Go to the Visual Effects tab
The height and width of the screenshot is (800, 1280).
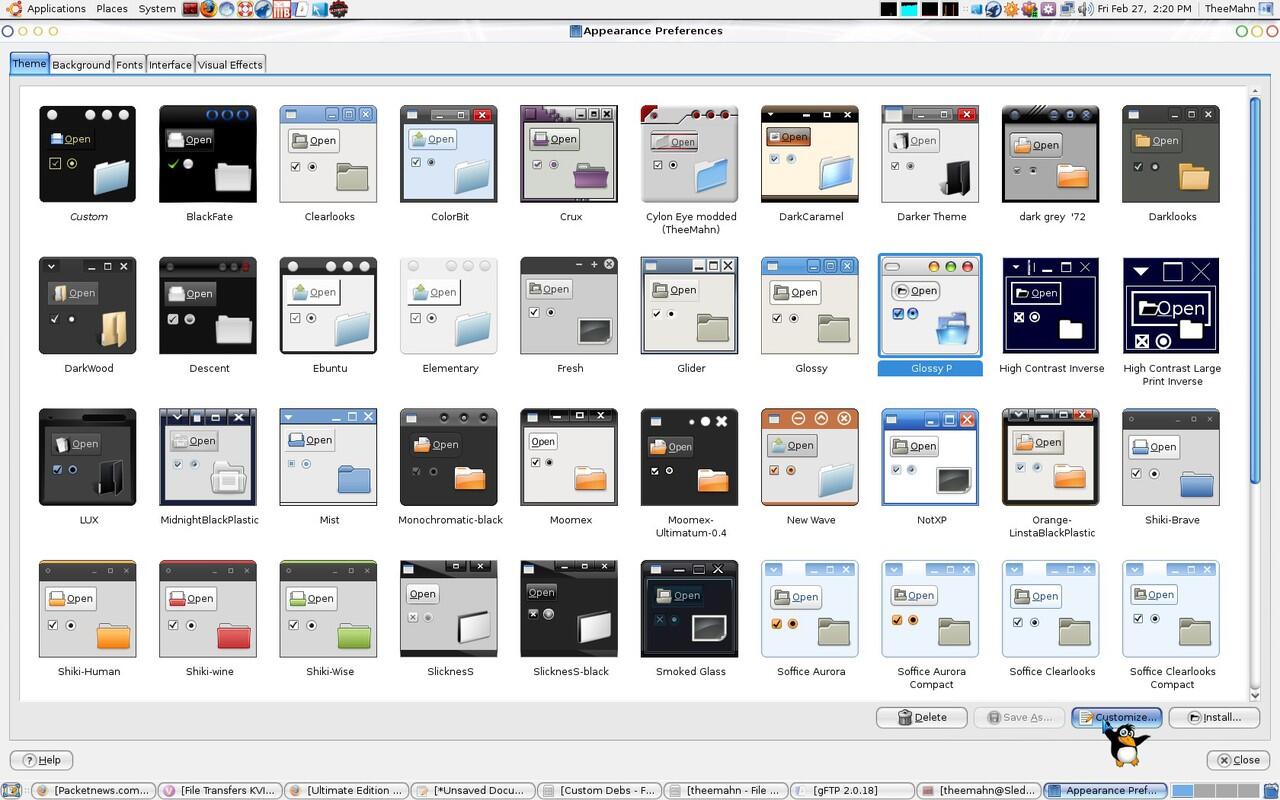click(230, 65)
